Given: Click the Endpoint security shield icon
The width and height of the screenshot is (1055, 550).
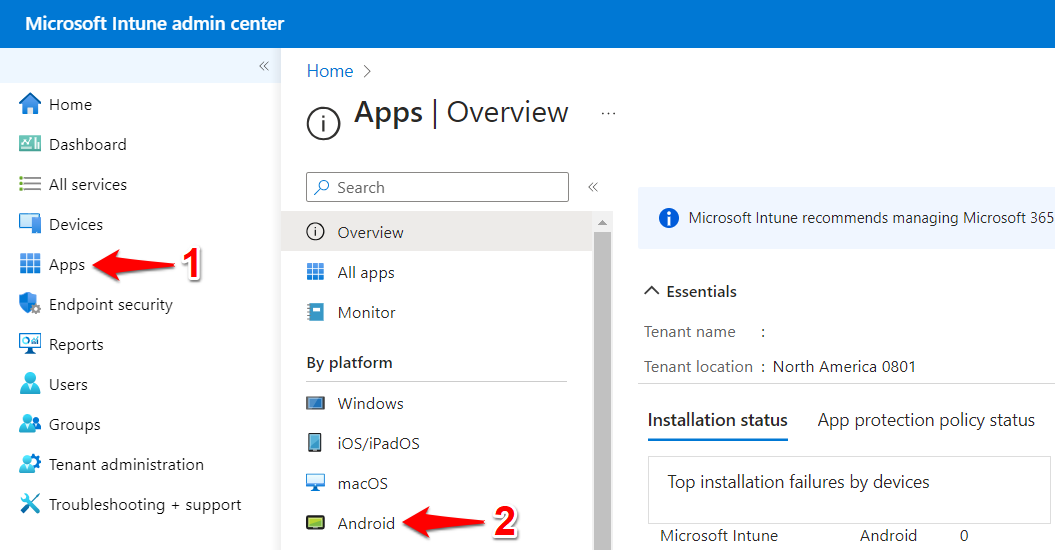Looking at the screenshot, I should (x=30, y=304).
